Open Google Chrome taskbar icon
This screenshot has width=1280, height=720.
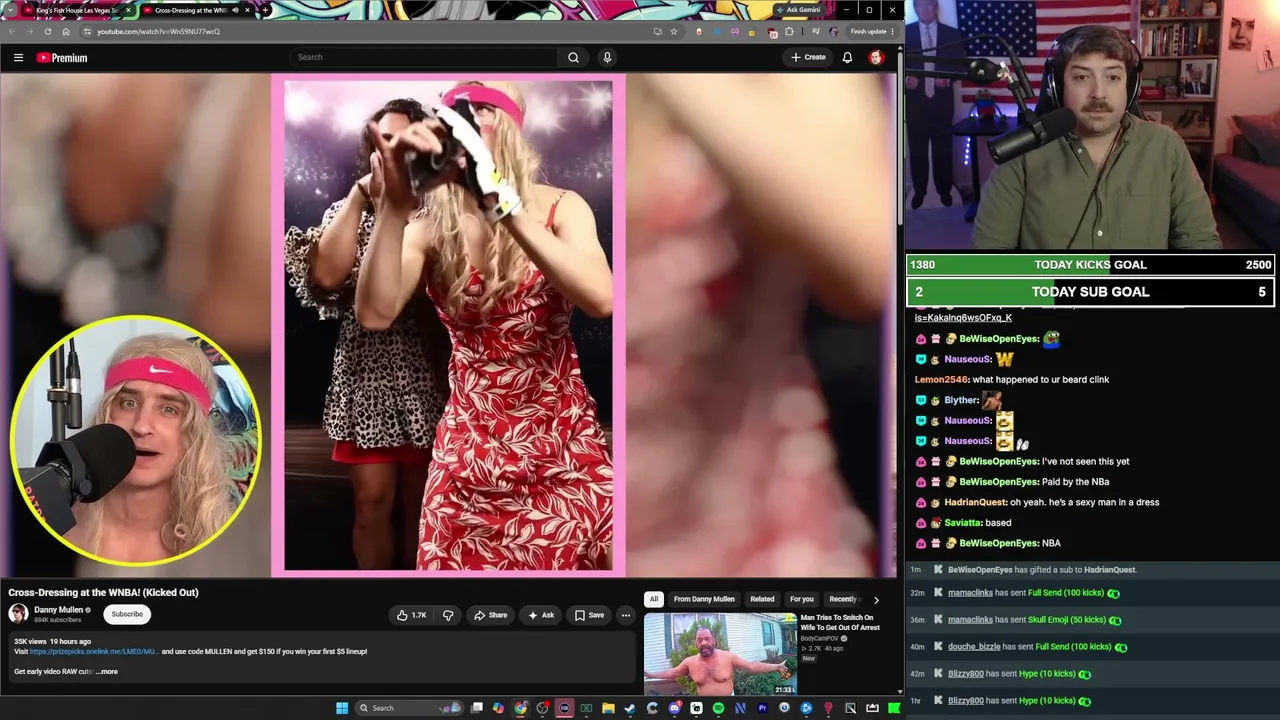[x=520, y=708]
